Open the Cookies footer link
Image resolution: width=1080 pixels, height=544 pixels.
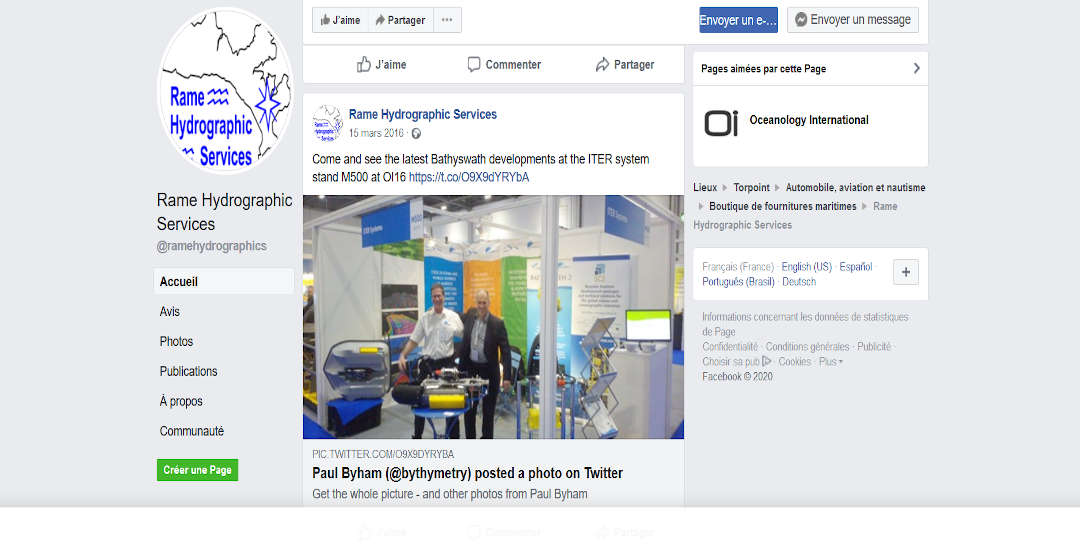794,362
